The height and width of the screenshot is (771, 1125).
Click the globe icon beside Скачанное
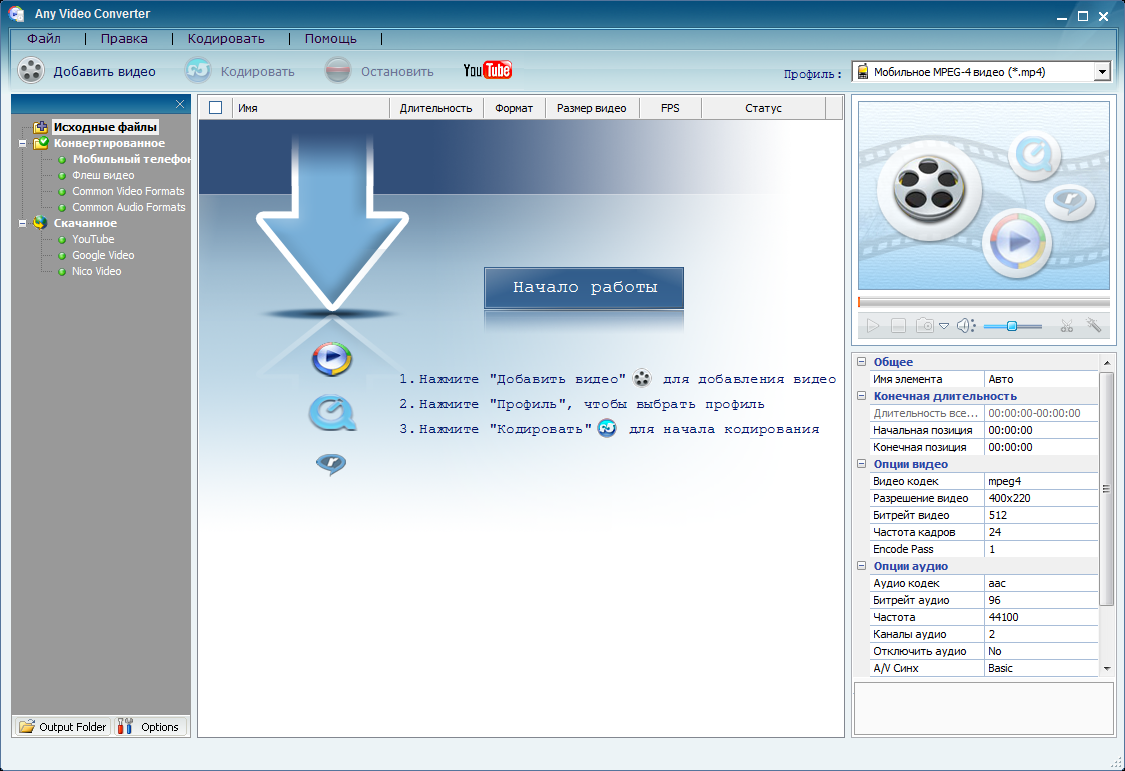point(40,223)
